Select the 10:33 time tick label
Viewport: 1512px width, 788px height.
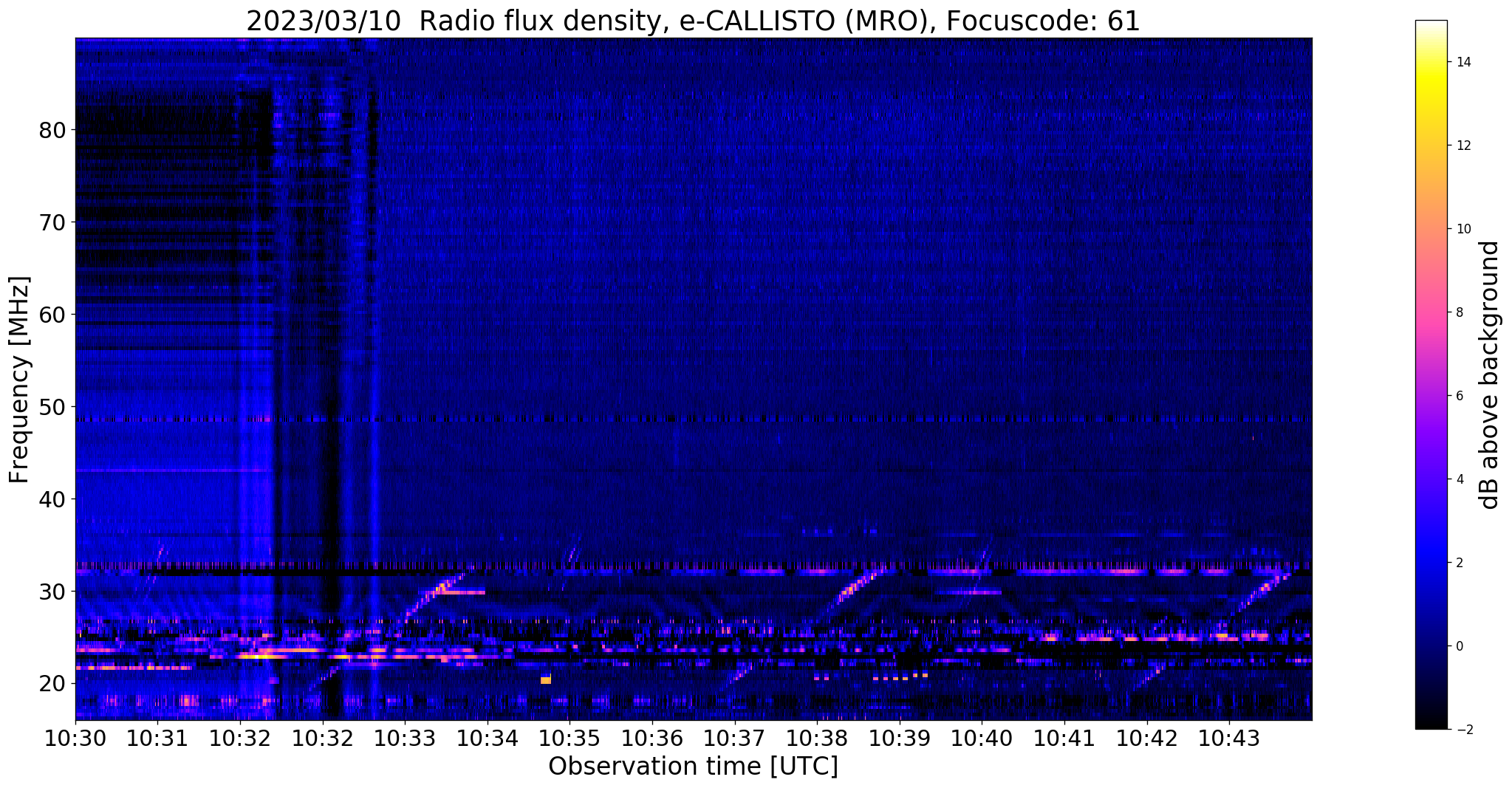coord(405,739)
